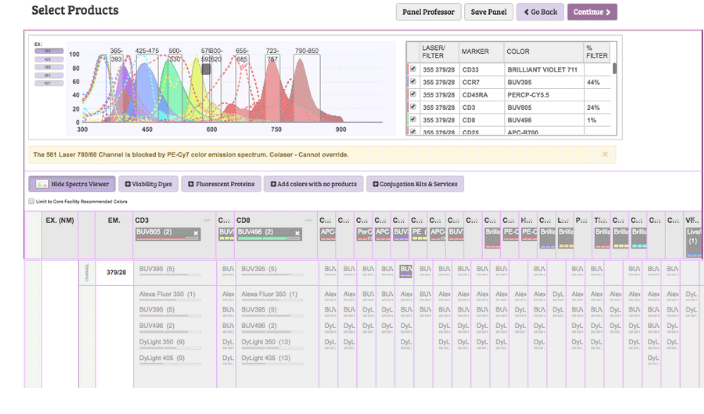Click the EX. (NM) column header

coord(60,220)
